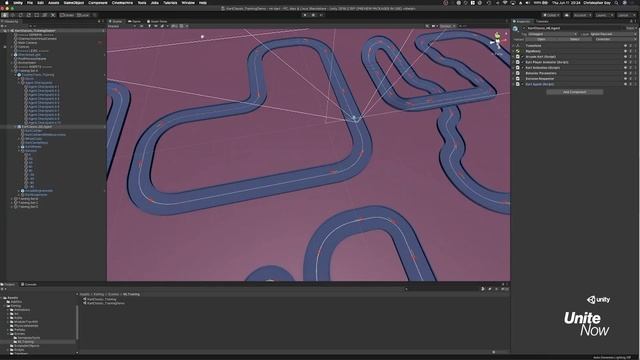The image size is (640, 360).
Task: Select the Move tool in the toolbar
Action: (x=13, y=15)
